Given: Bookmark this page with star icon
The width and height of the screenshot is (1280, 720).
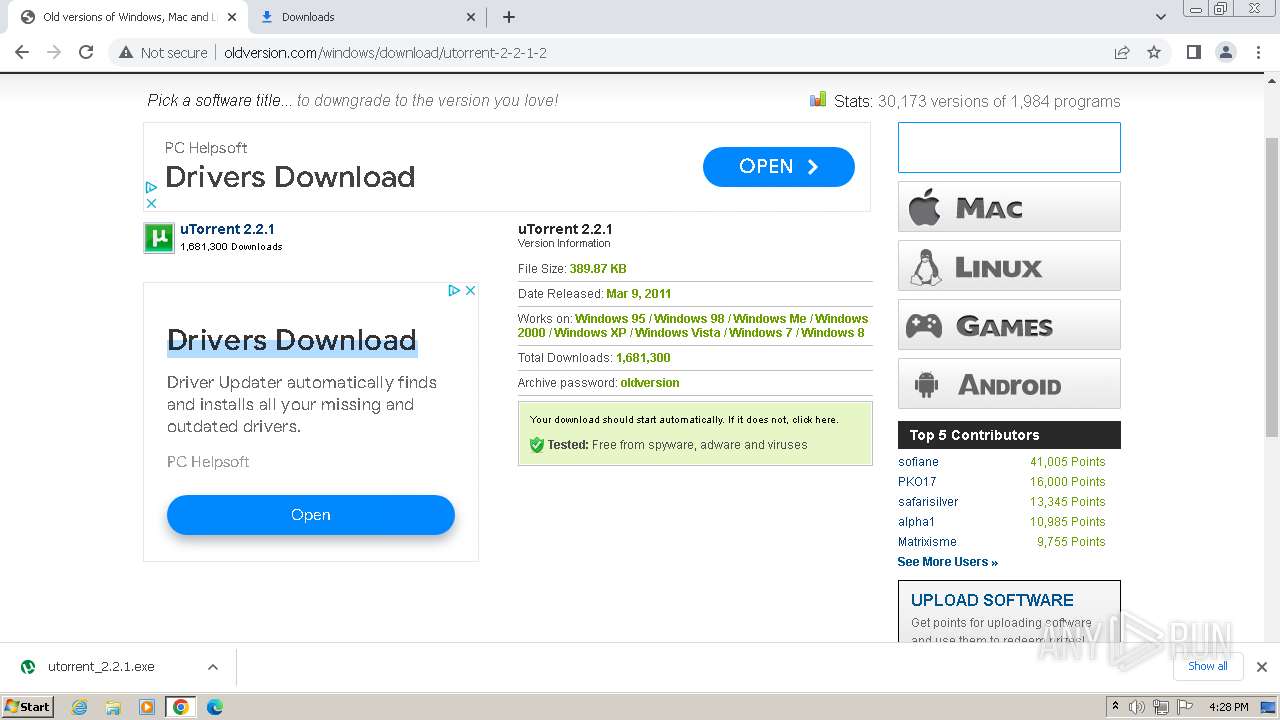Looking at the screenshot, I should pos(1154,53).
